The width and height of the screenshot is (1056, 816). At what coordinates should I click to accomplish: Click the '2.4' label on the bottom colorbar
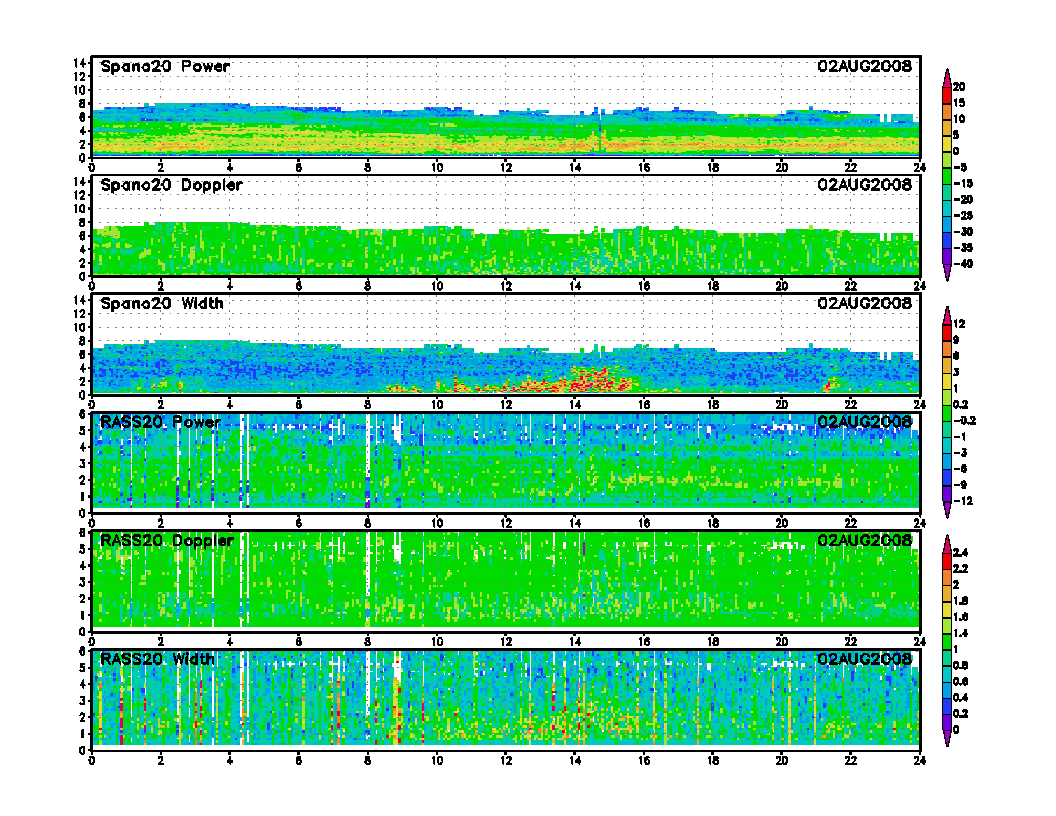(x=961, y=553)
